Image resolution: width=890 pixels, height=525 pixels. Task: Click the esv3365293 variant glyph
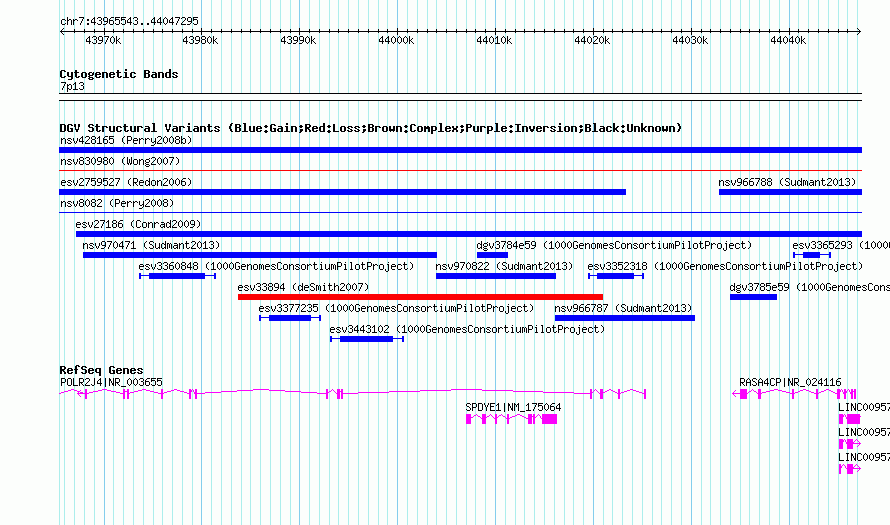coord(812,255)
